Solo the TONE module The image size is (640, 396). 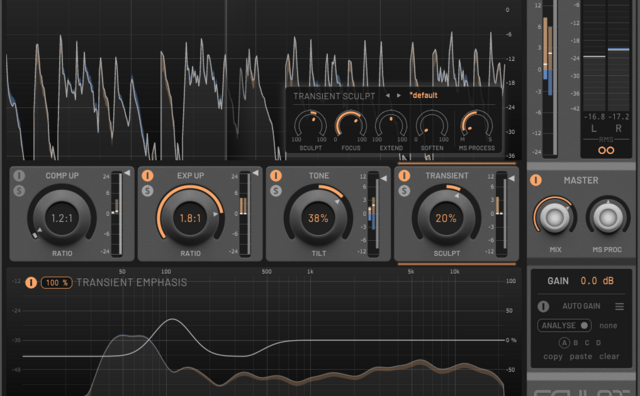tap(276, 191)
